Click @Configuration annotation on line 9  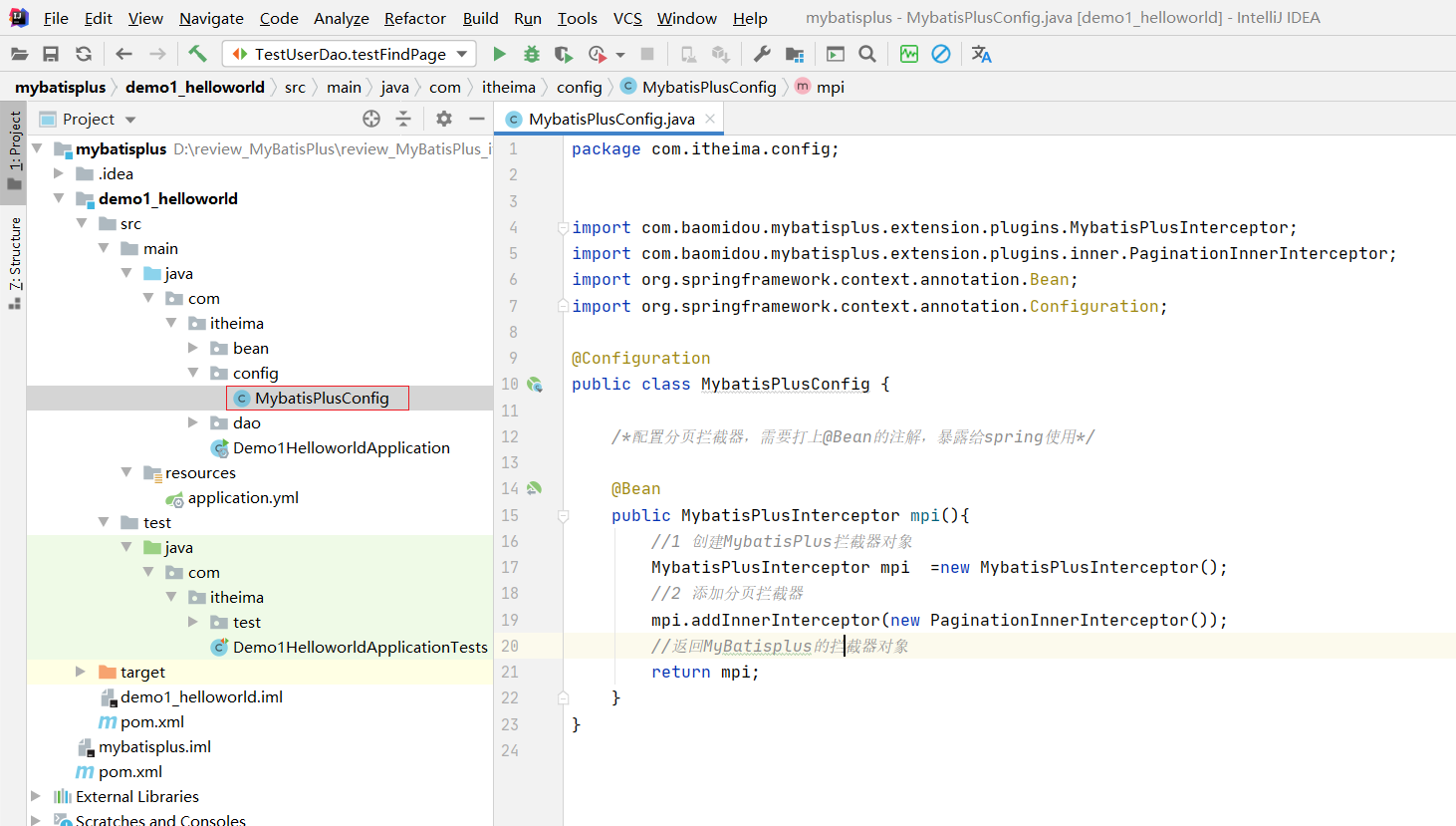641,358
